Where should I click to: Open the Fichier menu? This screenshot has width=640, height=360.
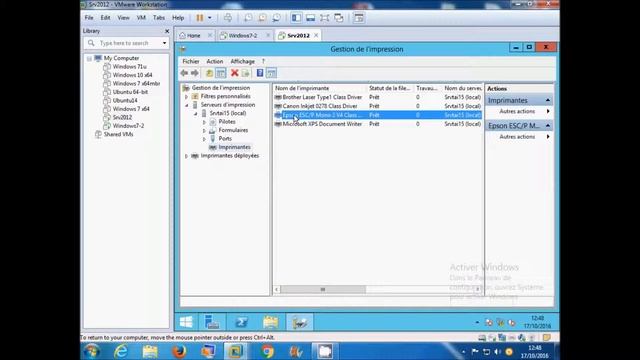tap(191, 61)
